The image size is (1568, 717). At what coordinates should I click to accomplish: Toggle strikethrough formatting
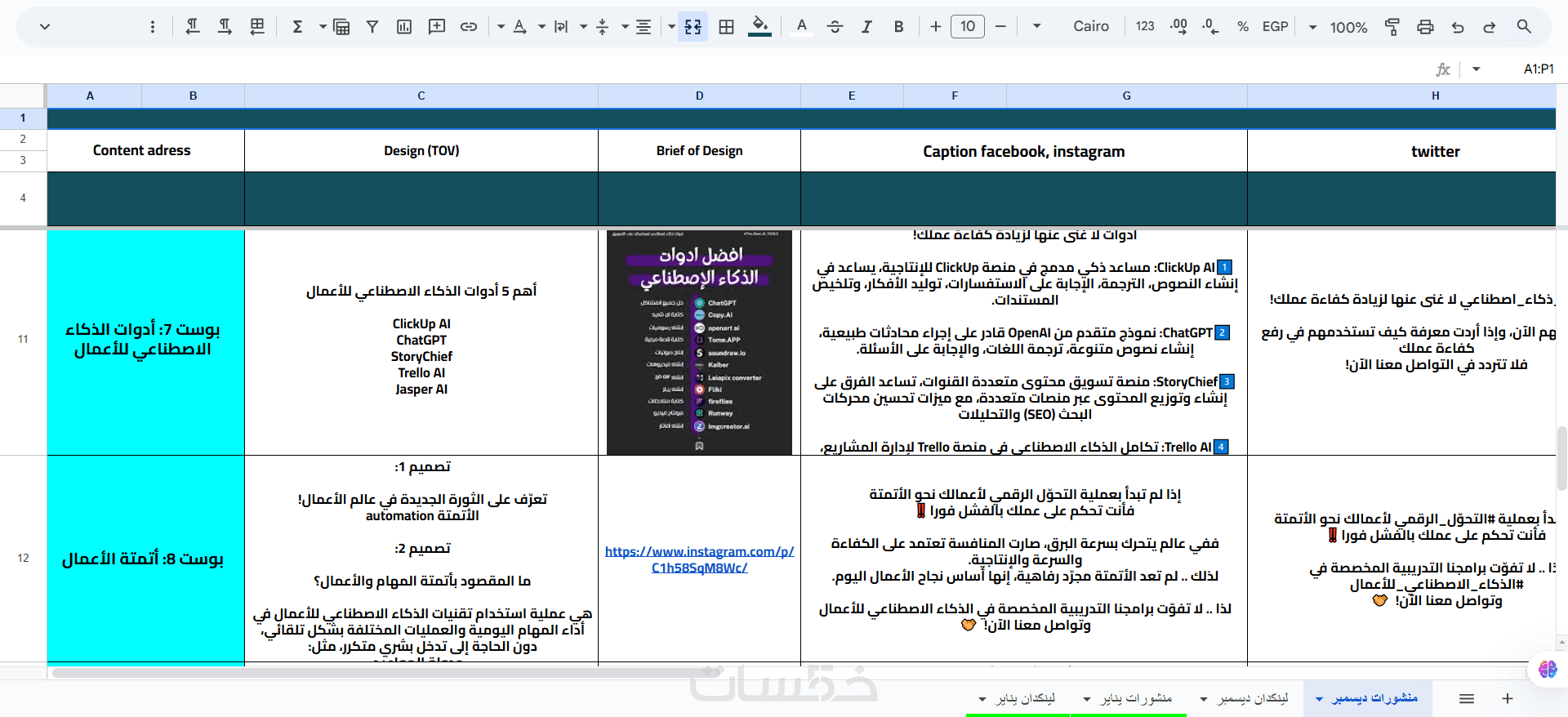click(835, 27)
